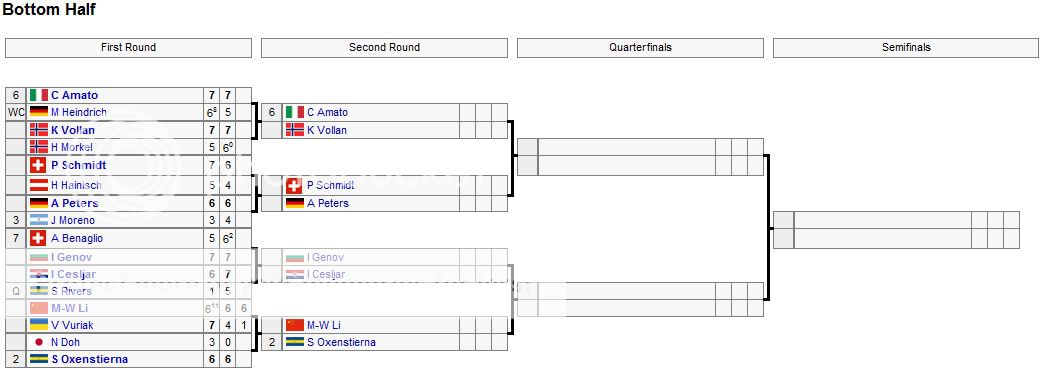Click the Argentine flag beside J Moreno
The image size is (1047, 377).
pyautogui.click(x=39, y=220)
